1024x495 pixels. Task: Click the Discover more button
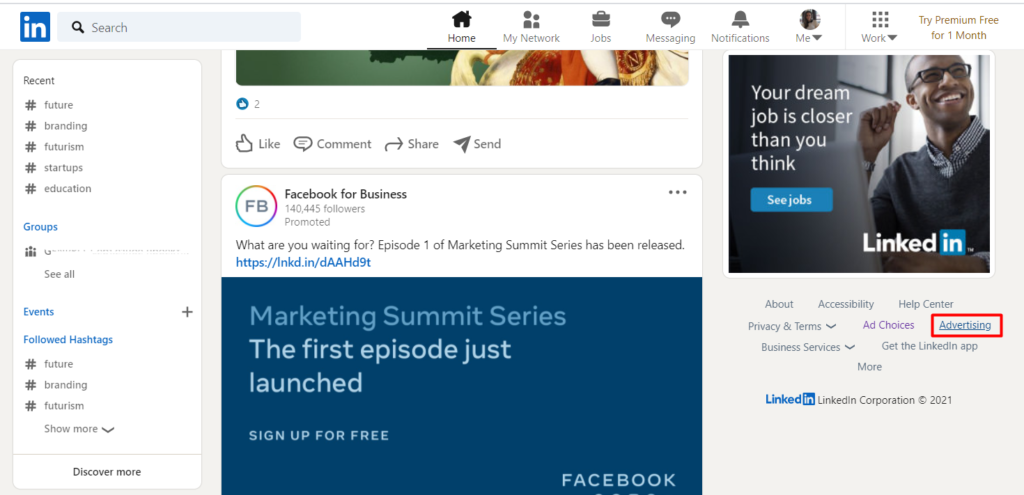coord(107,472)
